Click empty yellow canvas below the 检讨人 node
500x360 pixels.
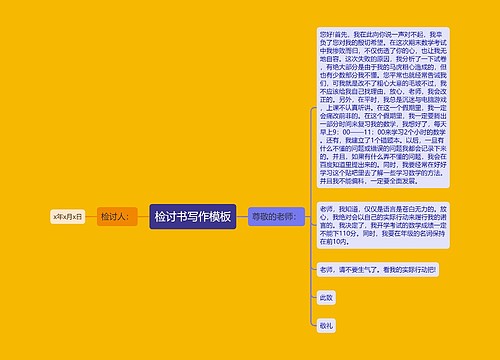coord(117,283)
